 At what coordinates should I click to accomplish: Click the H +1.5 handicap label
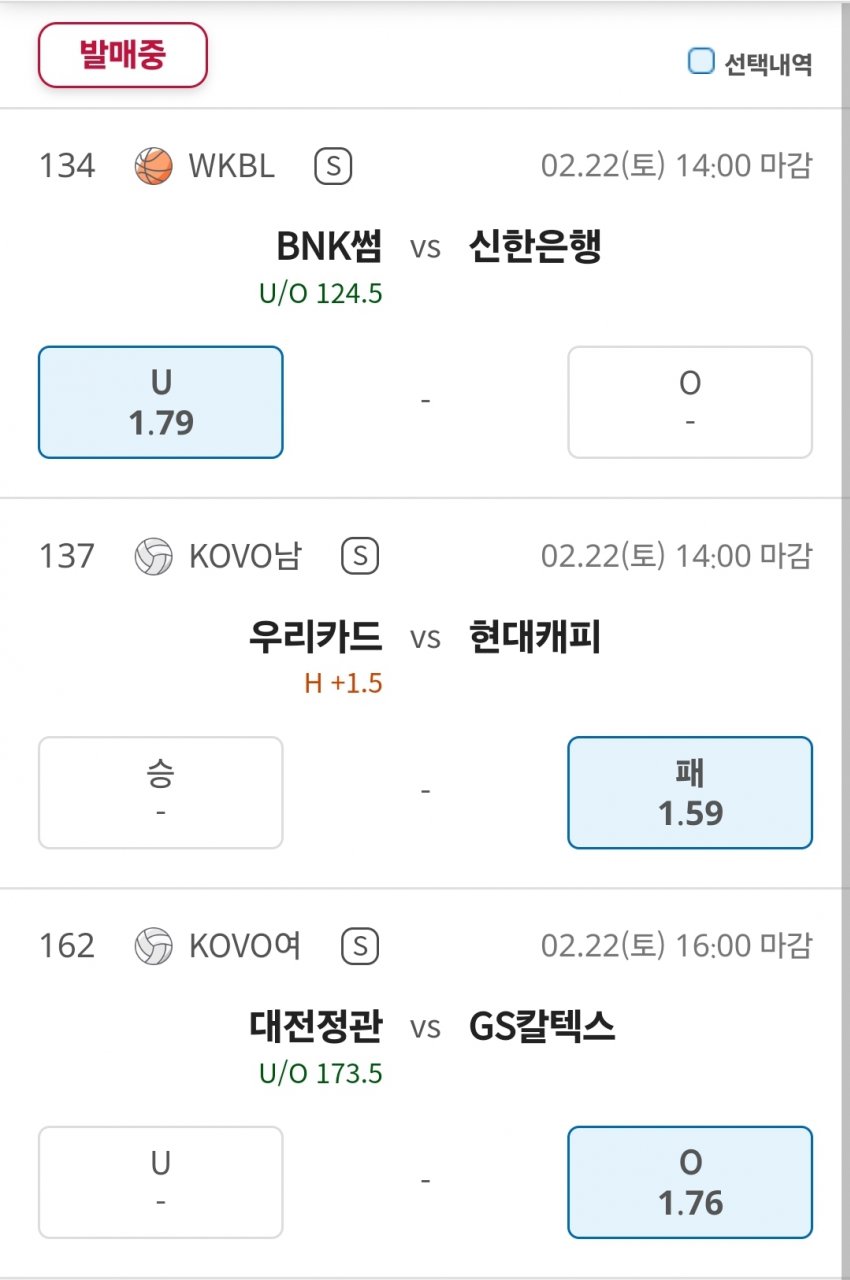click(x=344, y=684)
